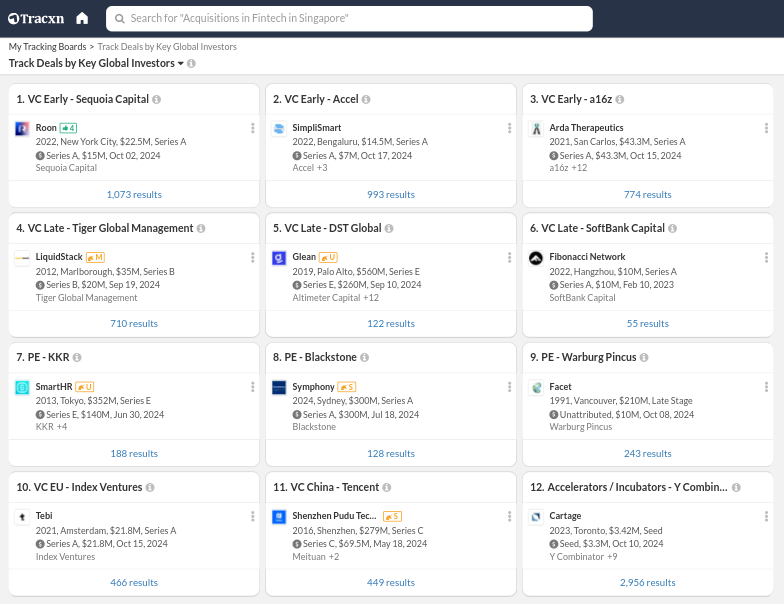The width and height of the screenshot is (784, 604).
Task: Open the Arda Therapeutics company name
Action: pos(586,128)
